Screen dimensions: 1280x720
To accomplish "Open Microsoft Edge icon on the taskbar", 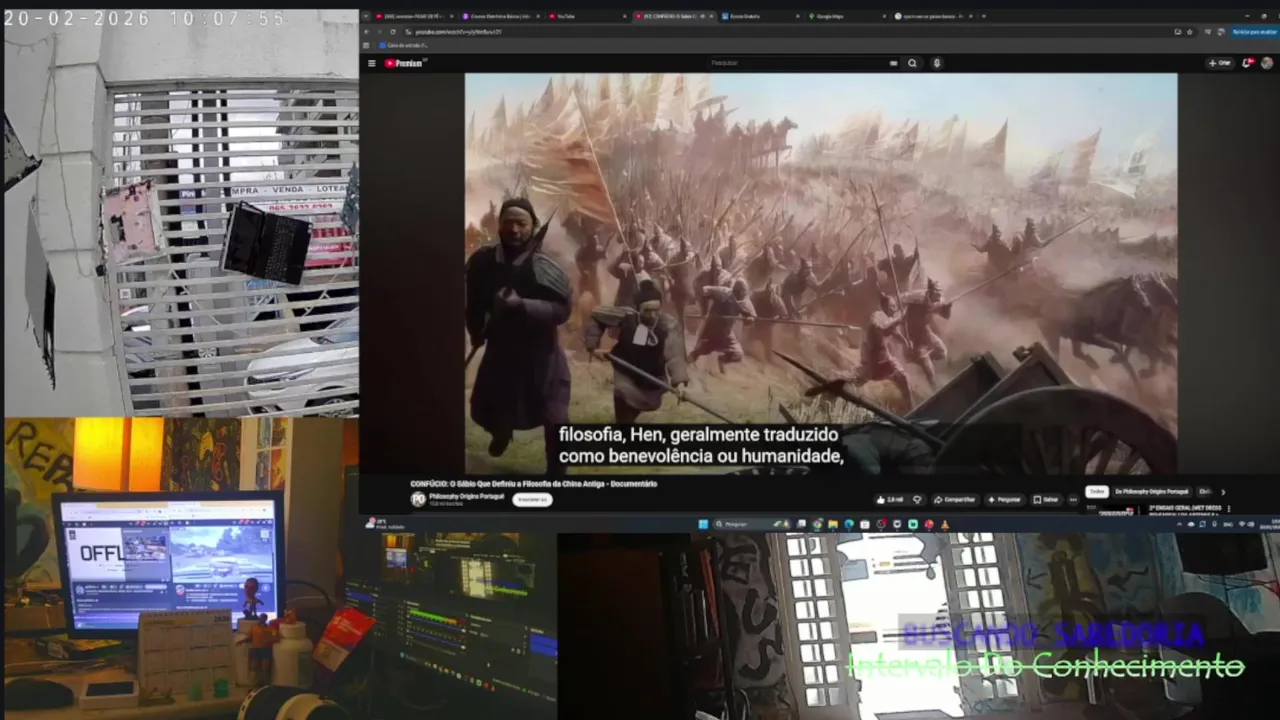I will 849,524.
